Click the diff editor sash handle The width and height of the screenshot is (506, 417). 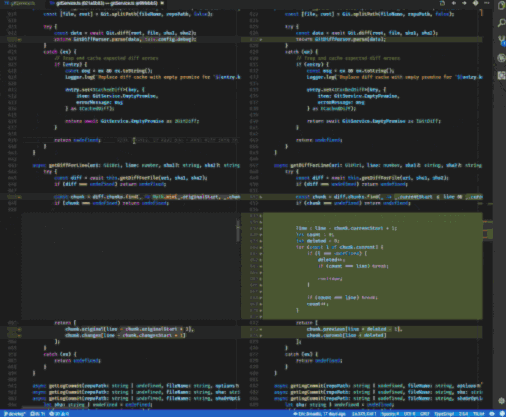tap(238, 230)
